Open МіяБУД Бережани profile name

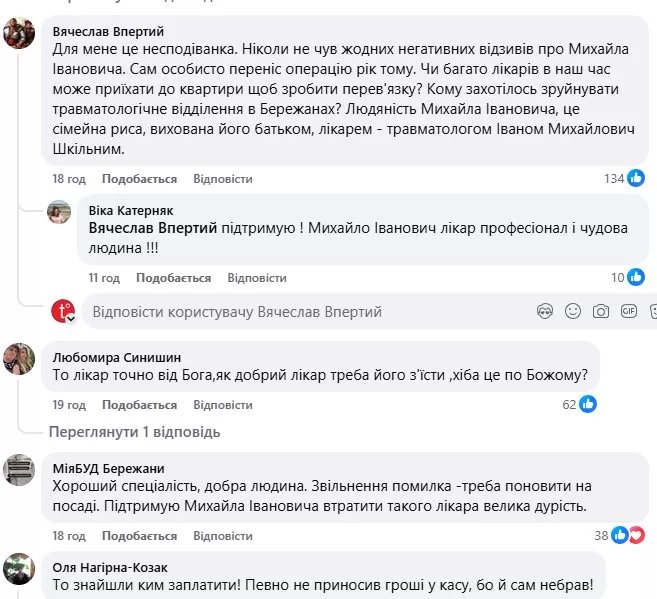[x=109, y=468]
